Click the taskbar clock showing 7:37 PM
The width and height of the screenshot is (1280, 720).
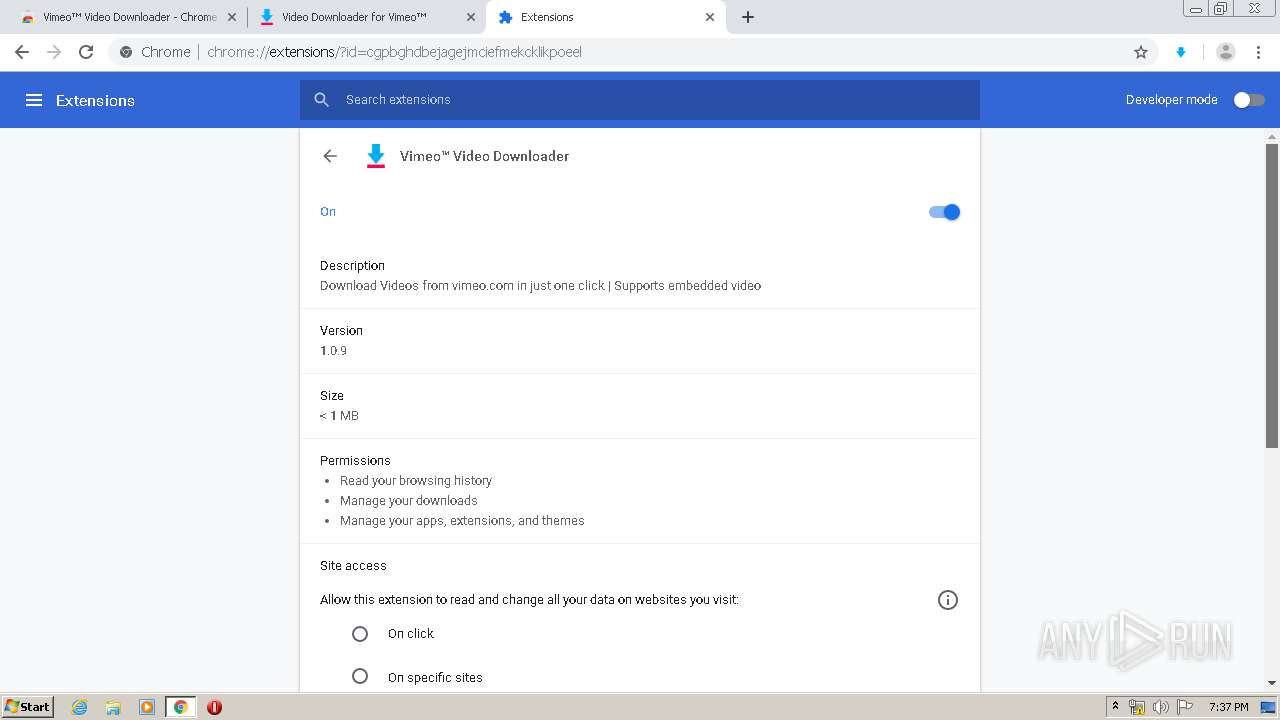pos(1228,707)
